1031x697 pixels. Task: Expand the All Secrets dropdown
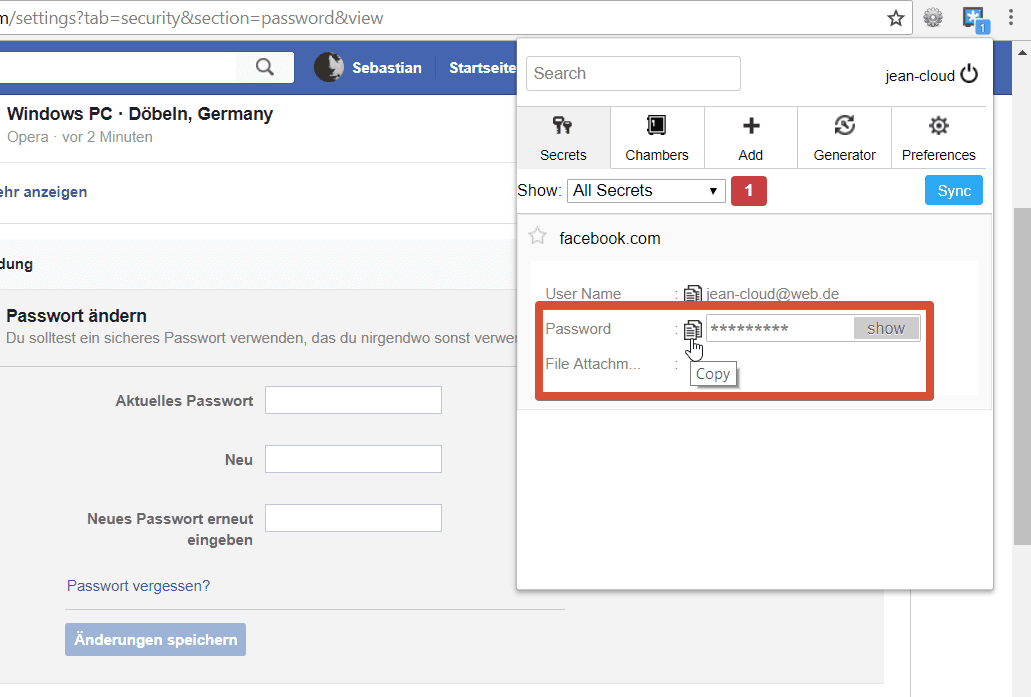646,191
